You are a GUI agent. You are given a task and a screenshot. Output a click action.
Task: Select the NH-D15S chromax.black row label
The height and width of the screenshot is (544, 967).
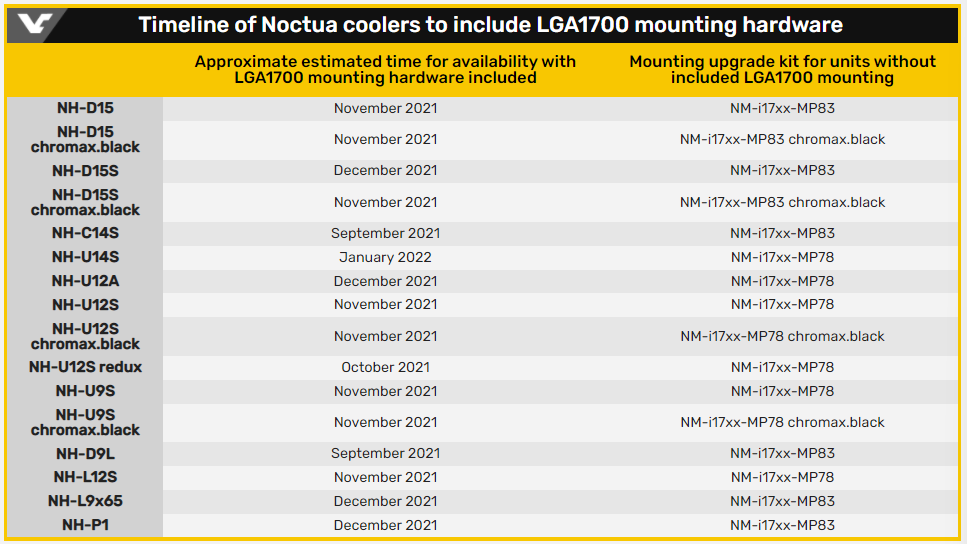click(85, 202)
